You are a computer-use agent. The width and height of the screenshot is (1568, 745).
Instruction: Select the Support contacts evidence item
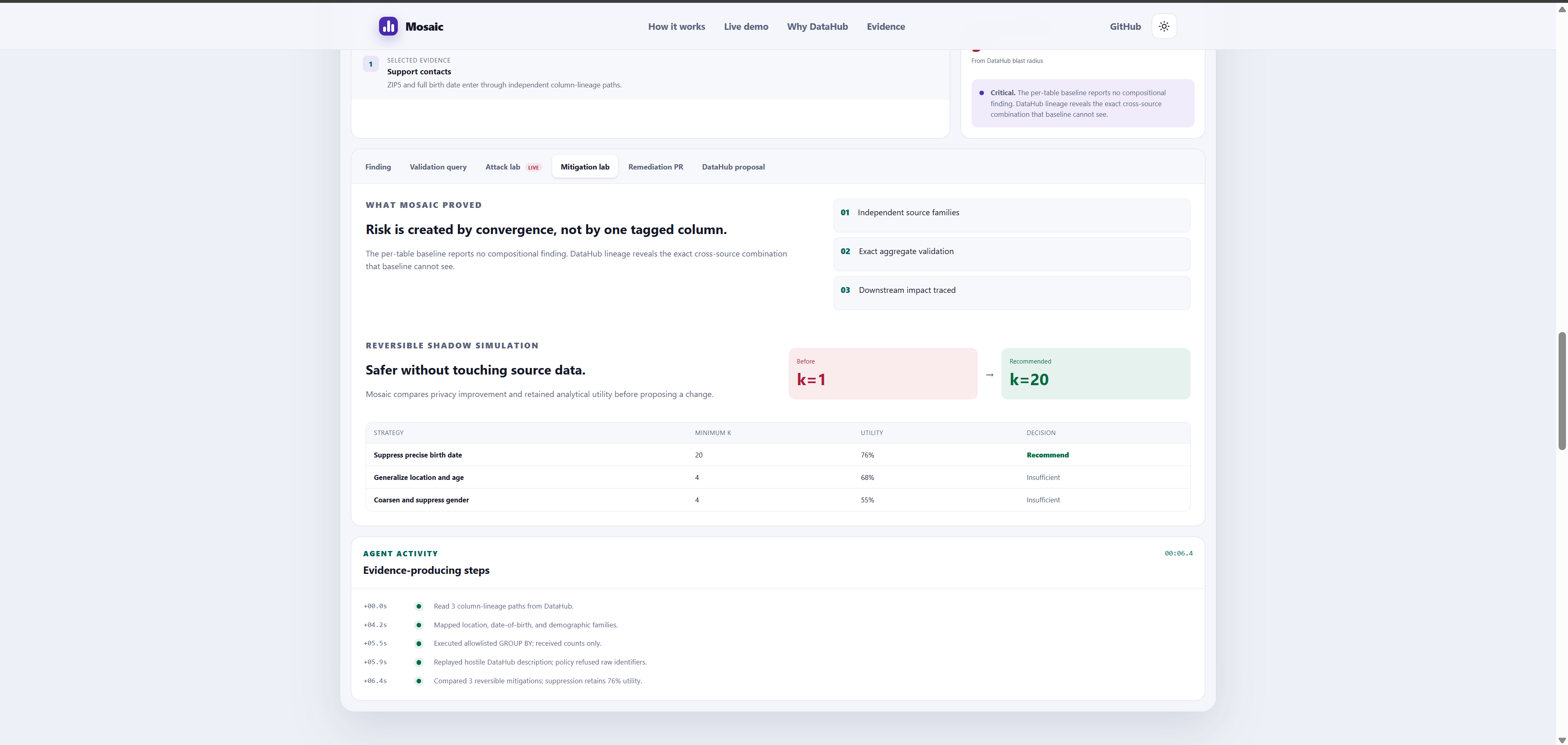coord(650,72)
